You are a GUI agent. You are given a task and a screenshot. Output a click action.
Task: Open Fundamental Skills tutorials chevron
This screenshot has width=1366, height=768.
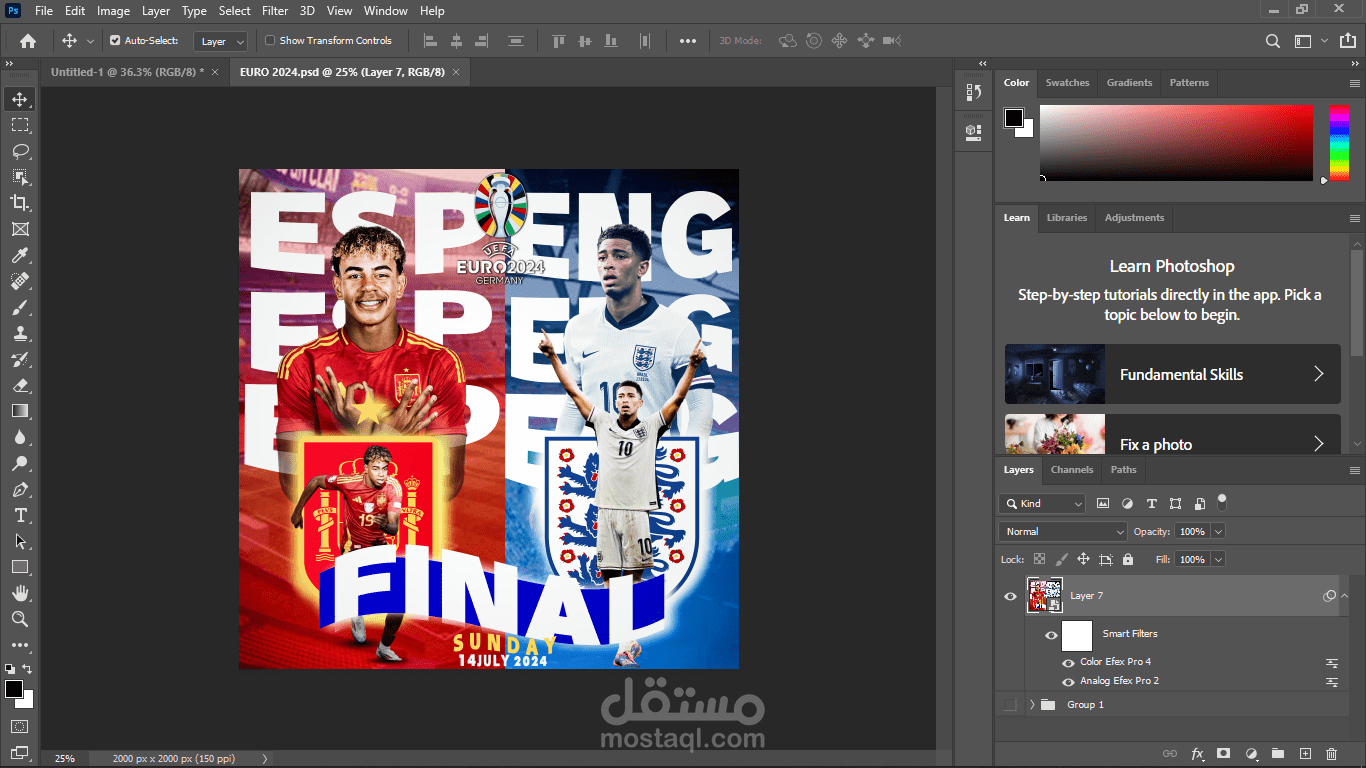click(1318, 374)
